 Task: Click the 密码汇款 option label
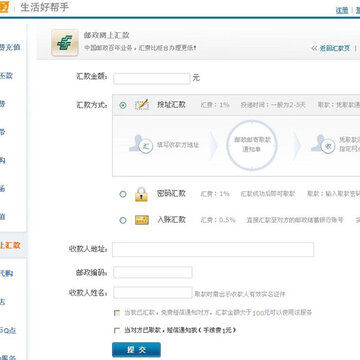pyautogui.click(x=171, y=193)
